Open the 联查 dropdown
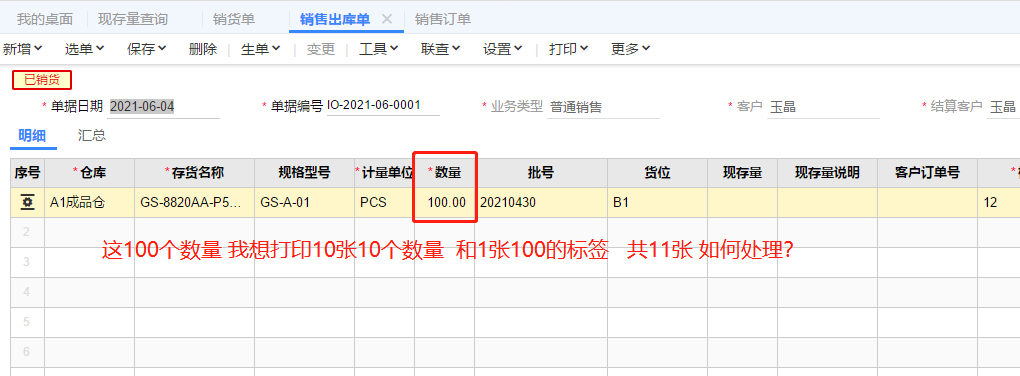Viewport: 1020px width, 376px height. coord(440,49)
